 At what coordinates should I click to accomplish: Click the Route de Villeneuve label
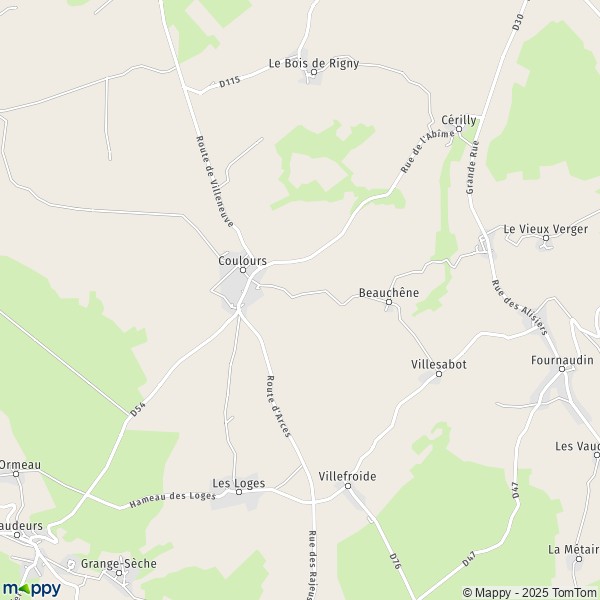(215, 181)
